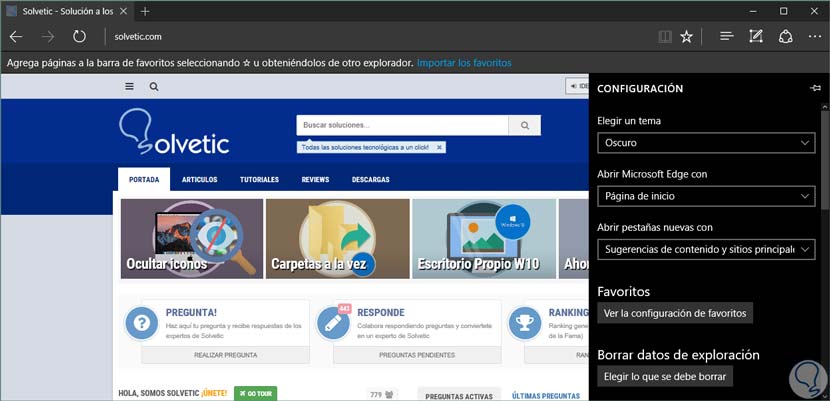Click the green GO TOUR button

[255, 394]
